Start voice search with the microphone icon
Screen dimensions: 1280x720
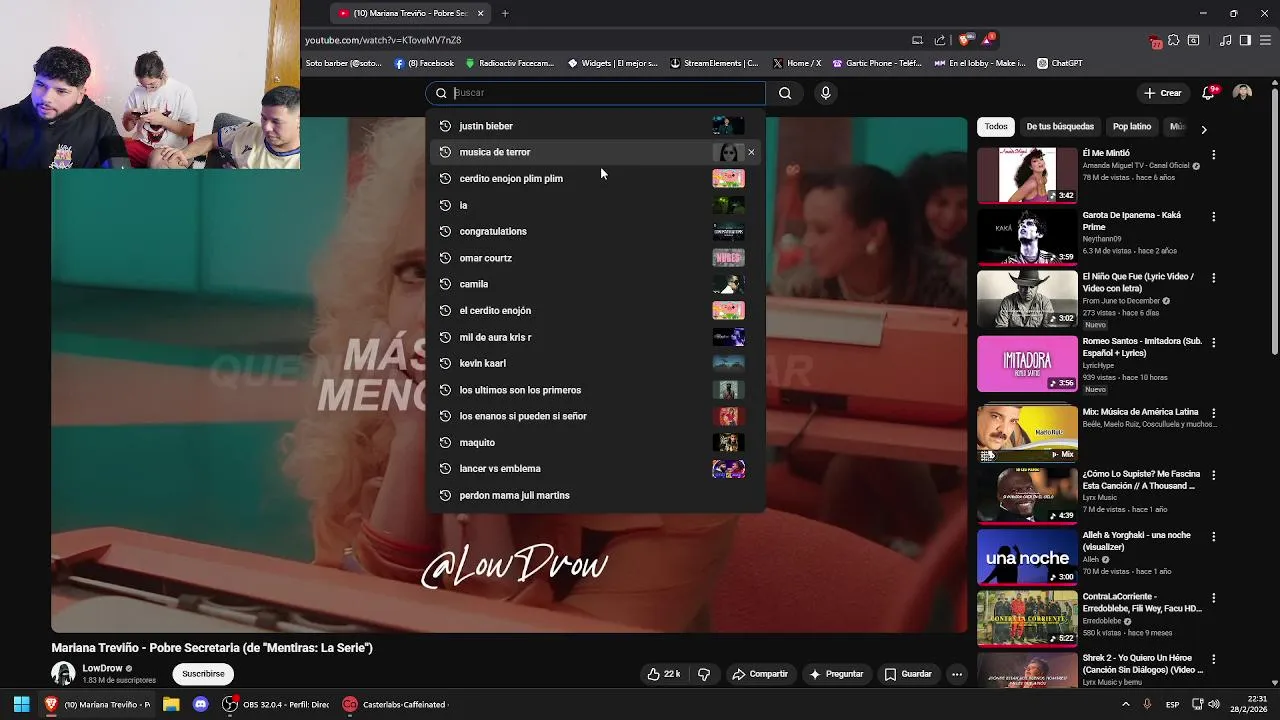pos(825,93)
